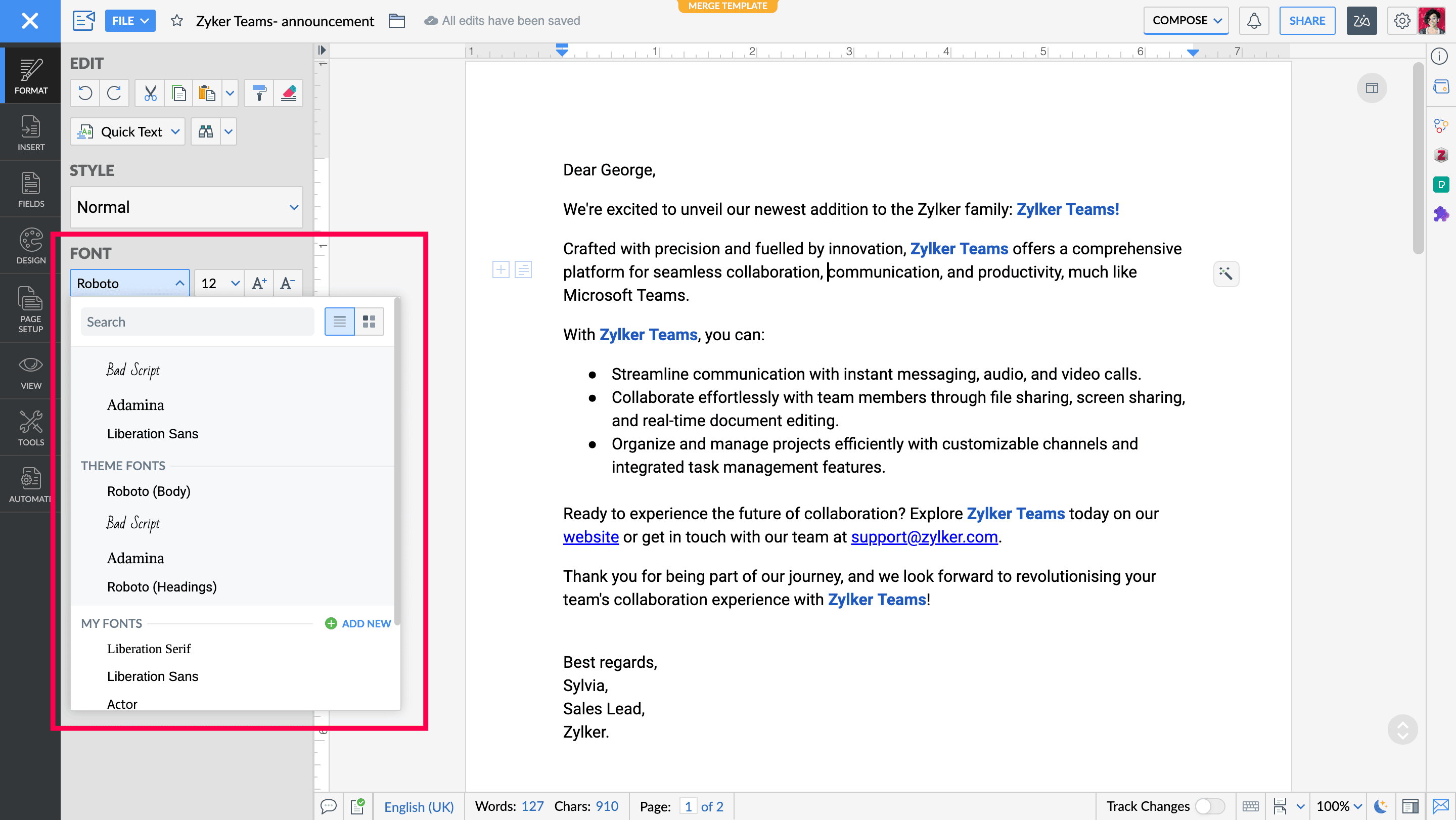This screenshot has width=1456, height=820.
Task: Click the Undo icon in Edit section
Action: pos(85,93)
